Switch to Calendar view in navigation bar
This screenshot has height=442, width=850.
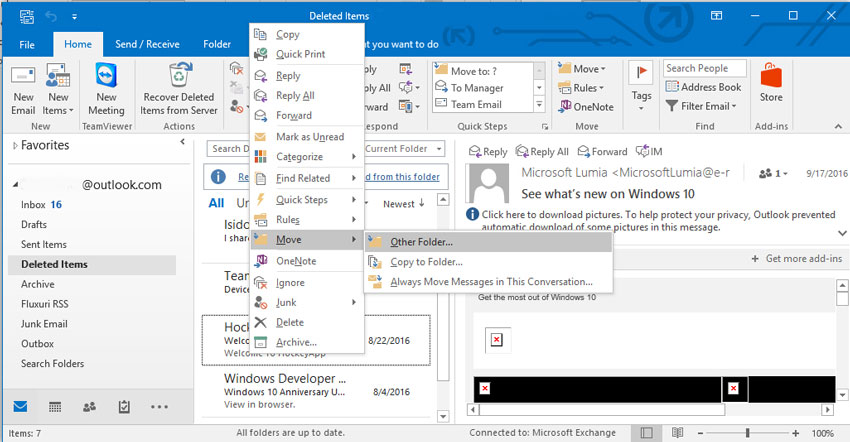point(55,407)
